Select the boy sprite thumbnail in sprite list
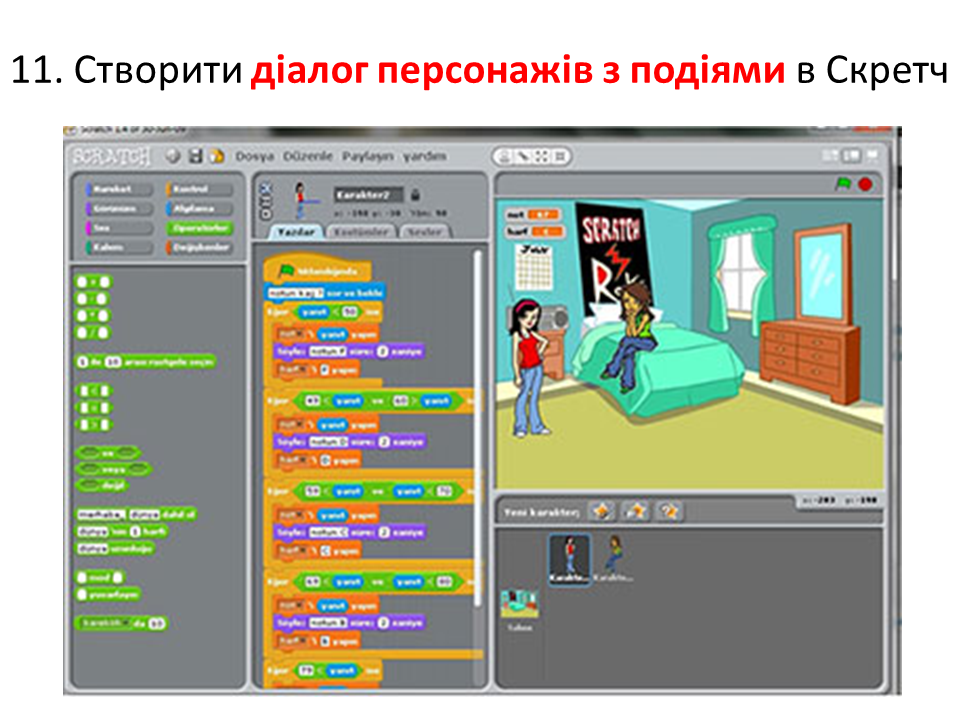Image resolution: width=960 pixels, height=720 pixels. [613, 558]
